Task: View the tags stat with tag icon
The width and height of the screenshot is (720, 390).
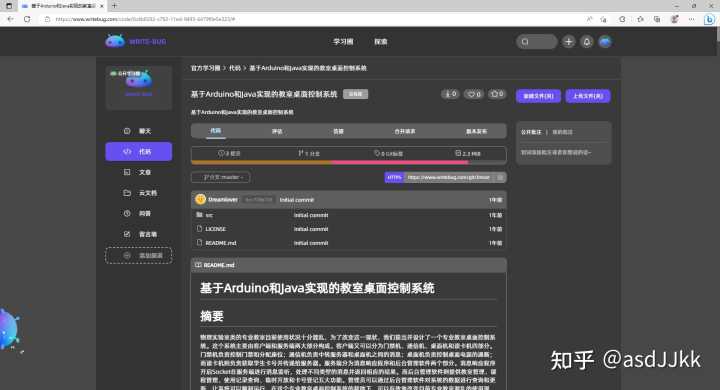Action: tap(388, 153)
